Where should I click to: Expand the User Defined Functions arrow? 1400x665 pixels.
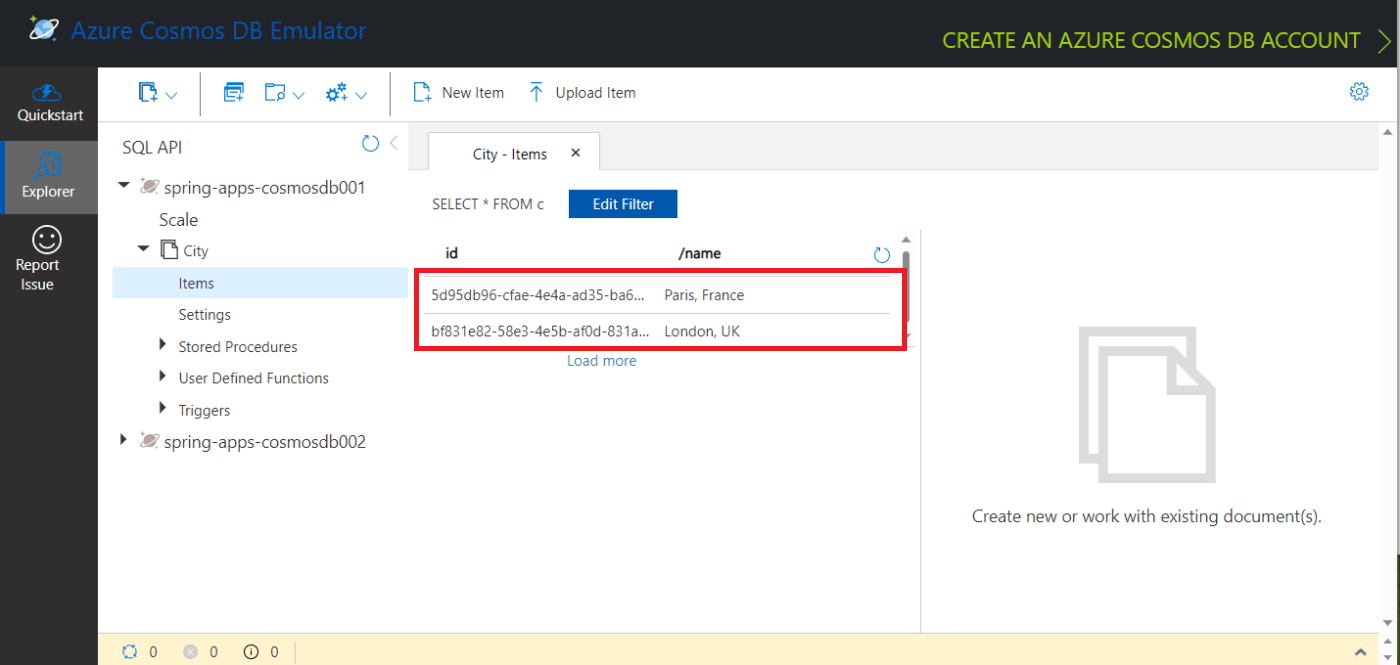(163, 377)
